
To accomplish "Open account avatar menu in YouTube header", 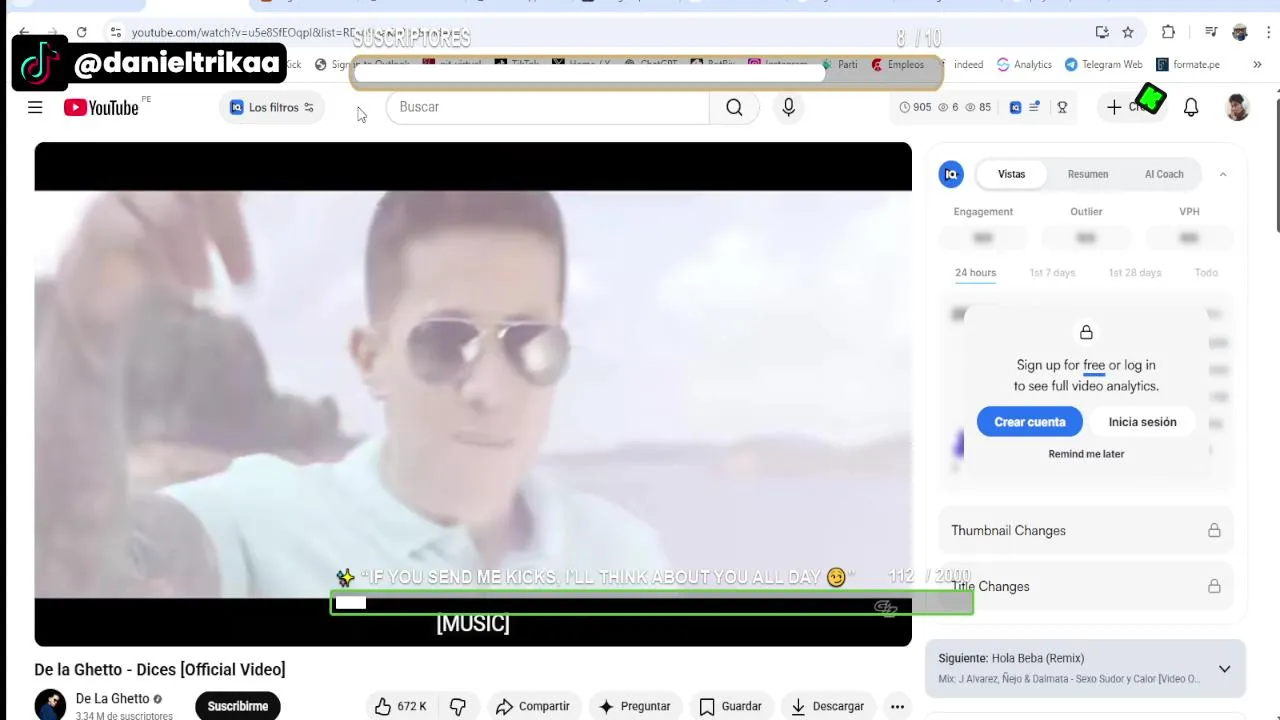I will tap(1238, 107).
